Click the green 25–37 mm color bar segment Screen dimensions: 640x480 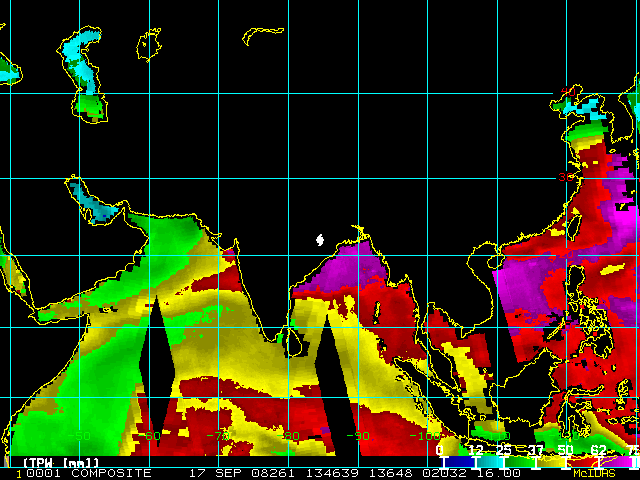pyautogui.click(x=520, y=461)
